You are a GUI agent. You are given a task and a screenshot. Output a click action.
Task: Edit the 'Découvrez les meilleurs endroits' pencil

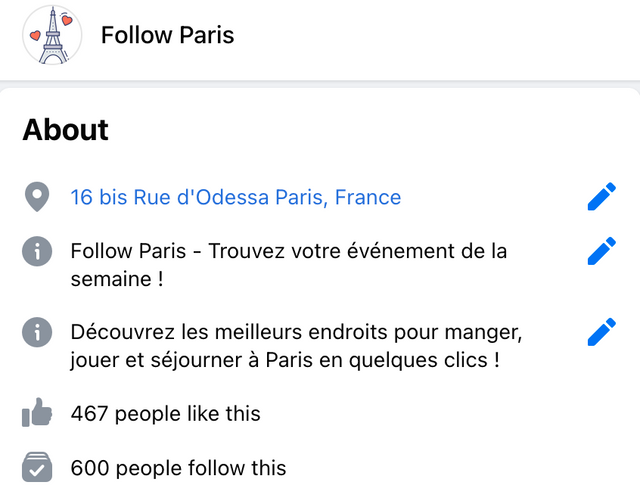click(602, 332)
